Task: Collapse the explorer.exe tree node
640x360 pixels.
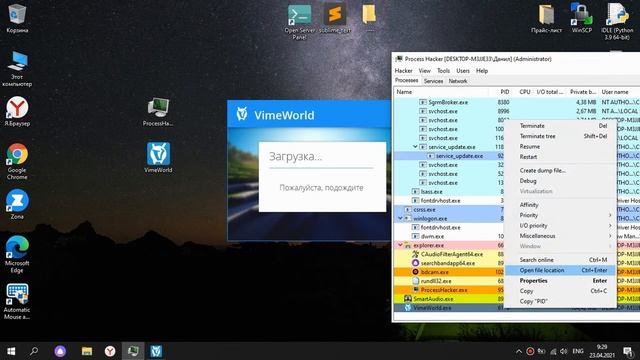Action: [x=400, y=245]
